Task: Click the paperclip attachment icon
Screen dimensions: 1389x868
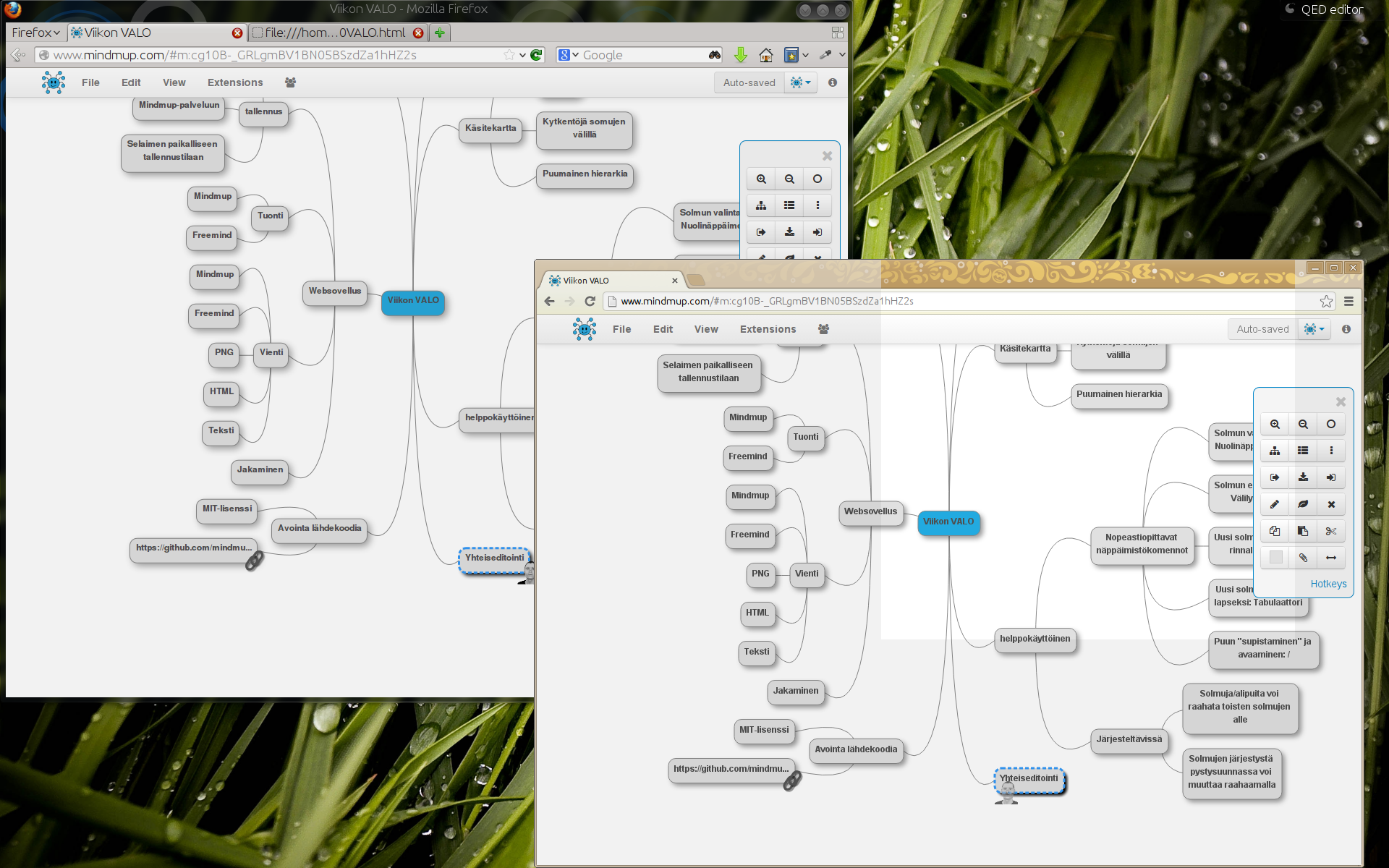Action: coord(1303,558)
